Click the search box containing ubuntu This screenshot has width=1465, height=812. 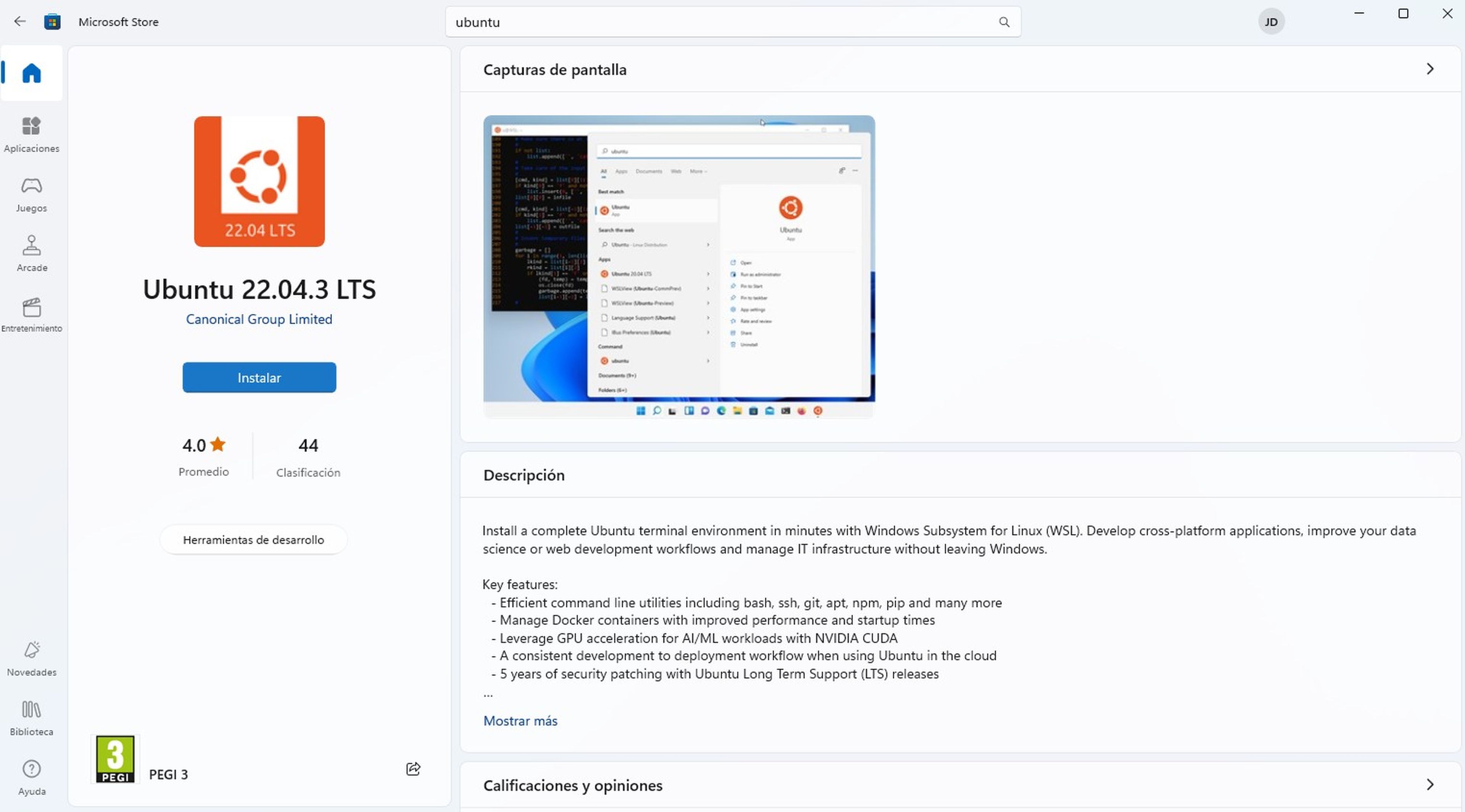[x=733, y=22]
